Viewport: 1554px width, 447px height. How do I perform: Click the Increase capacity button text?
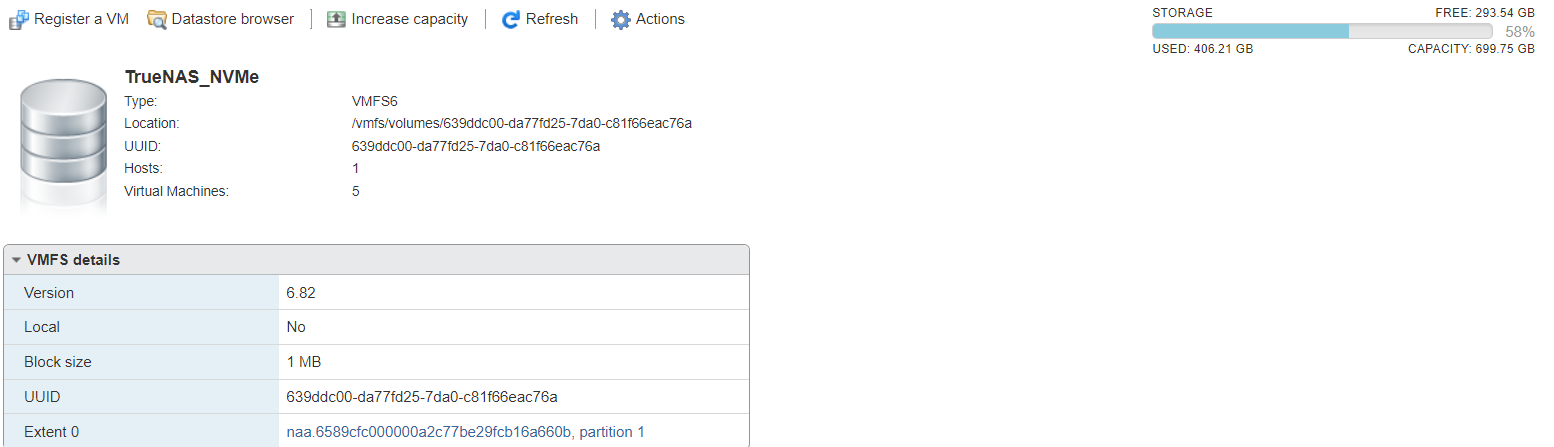tap(409, 19)
